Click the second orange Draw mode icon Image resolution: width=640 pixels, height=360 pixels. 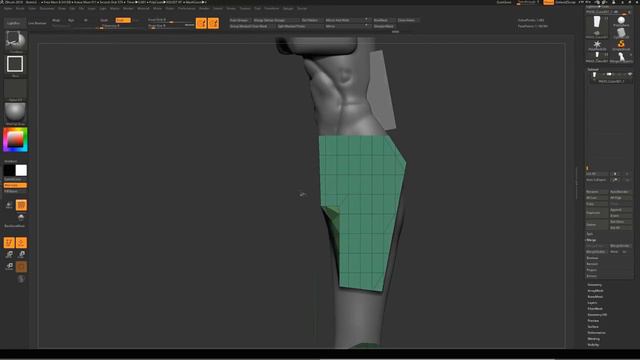[x=213, y=23]
